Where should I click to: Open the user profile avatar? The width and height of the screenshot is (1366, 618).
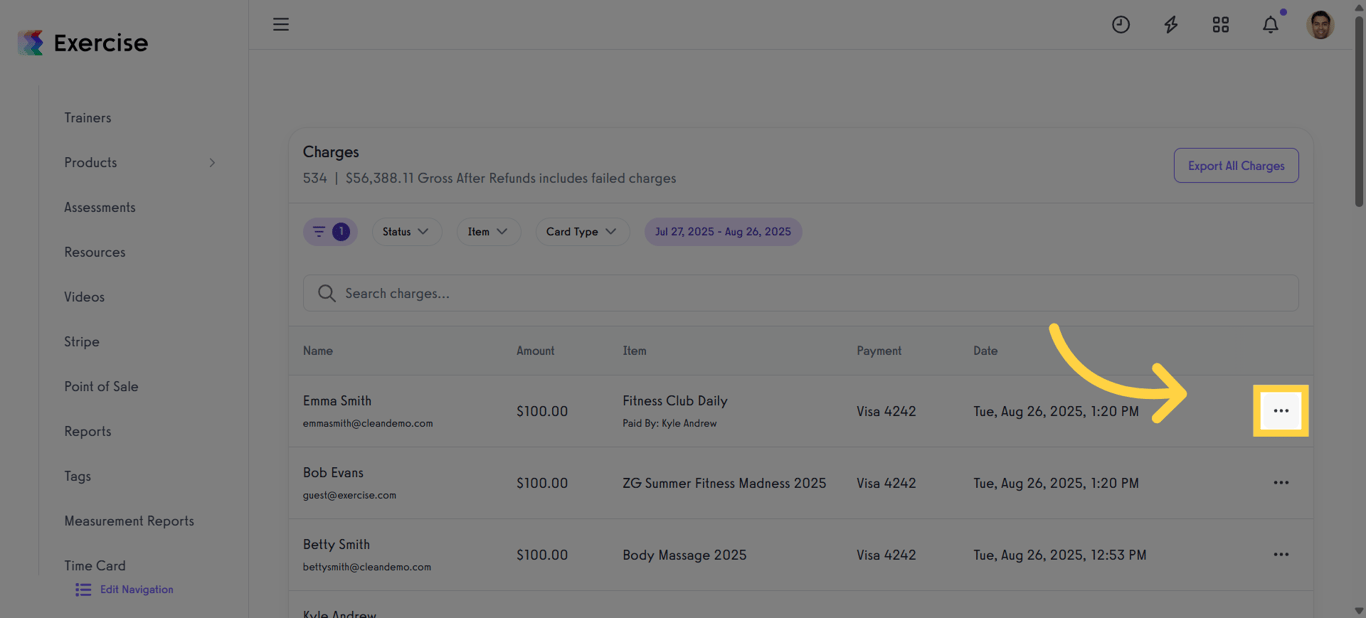pyautogui.click(x=1320, y=25)
